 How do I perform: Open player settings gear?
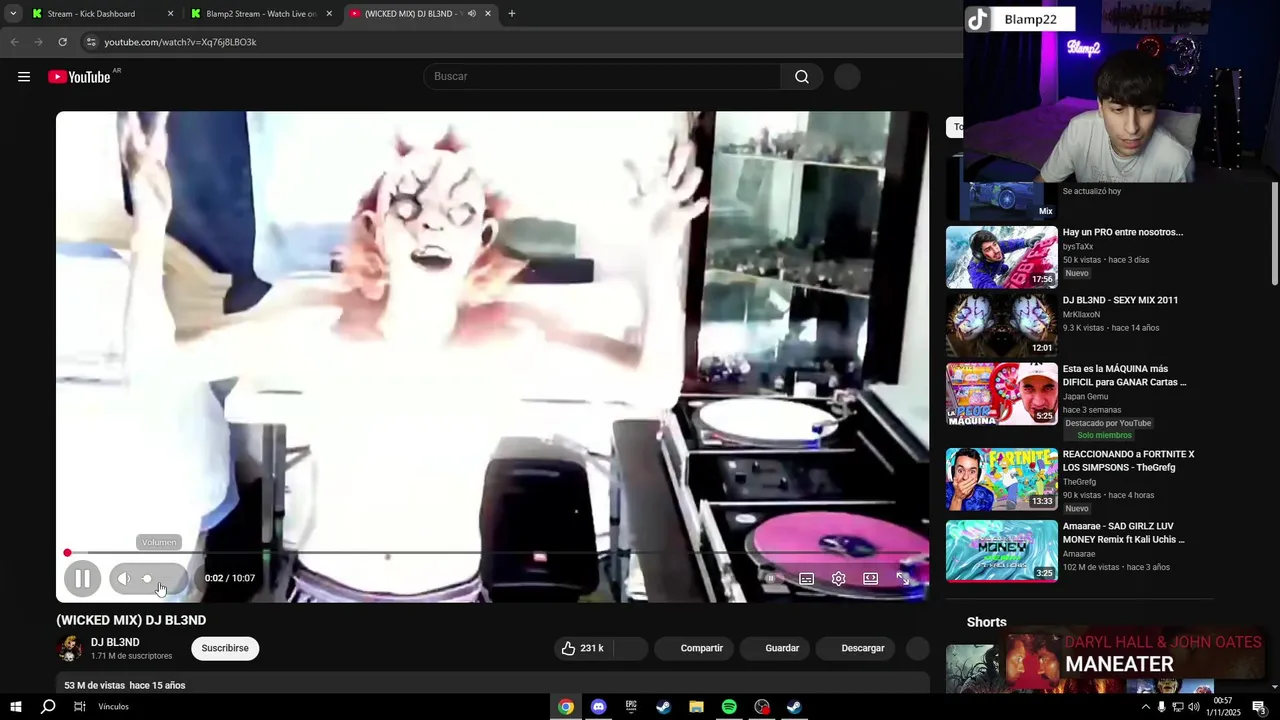(838, 578)
